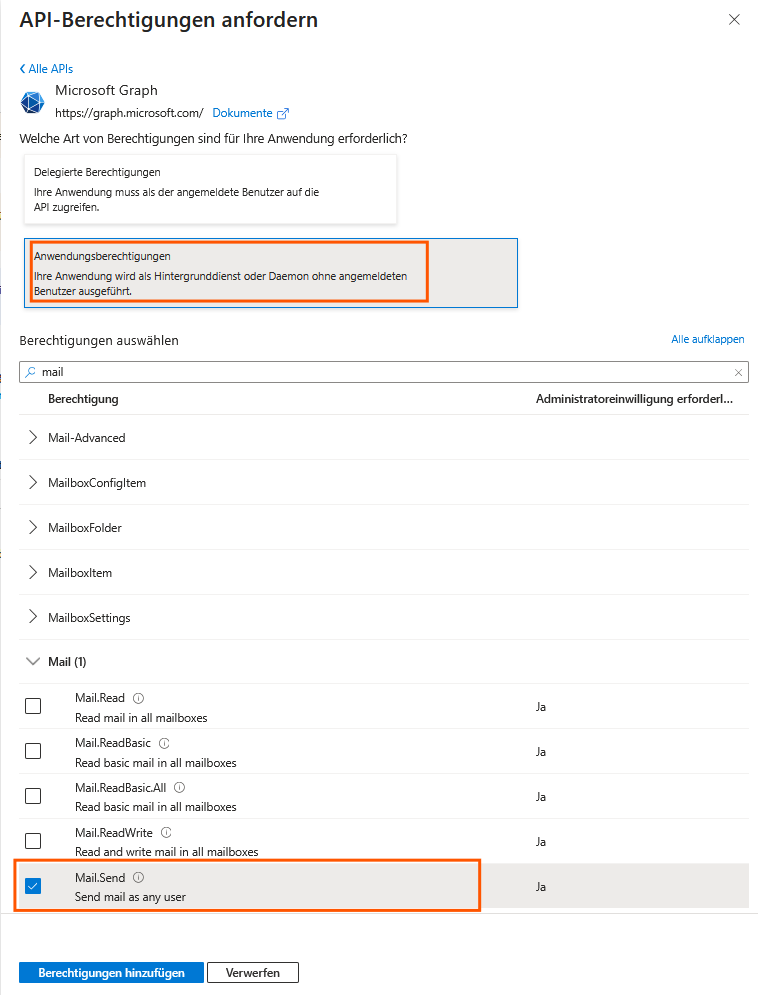
Task: Enable the Mail.Read permission checkbox
Action: point(33,706)
